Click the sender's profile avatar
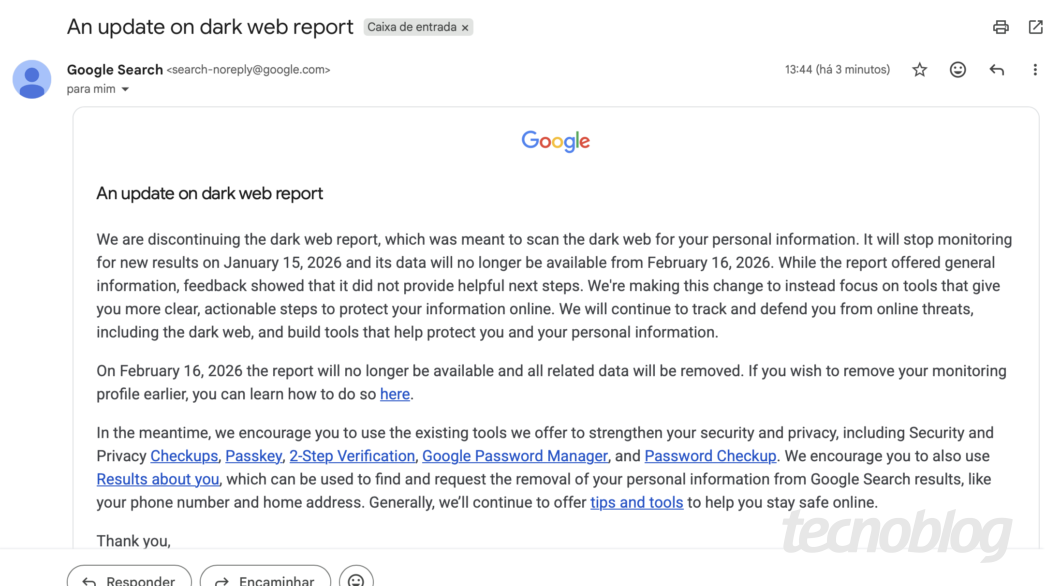Image resolution: width=1060 pixels, height=586 pixels. [x=31, y=78]
